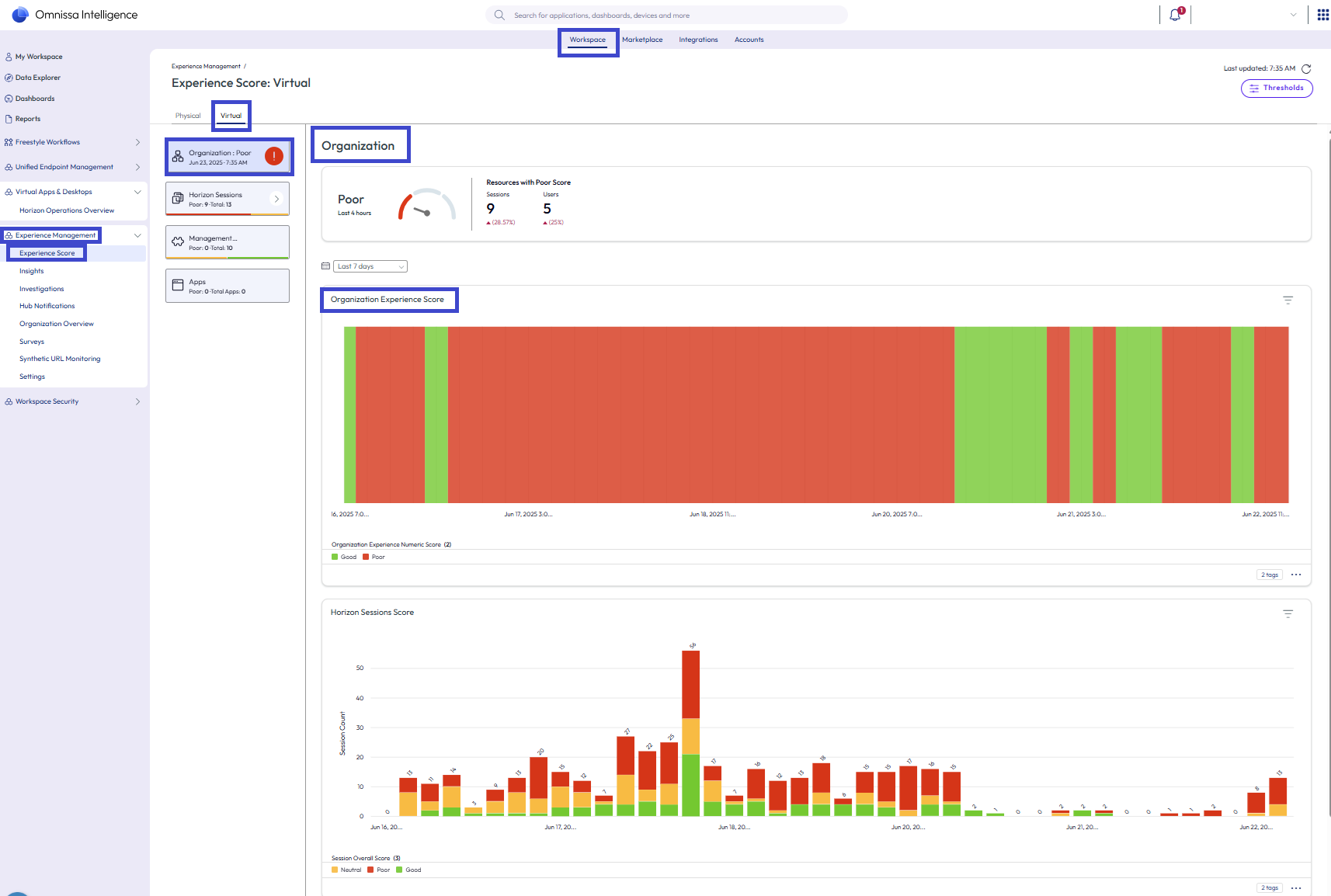Image resolution: width=1331 pixels, height=896 pixels.
Task: Select the Physical tab
Action: (x=188, y=116)
